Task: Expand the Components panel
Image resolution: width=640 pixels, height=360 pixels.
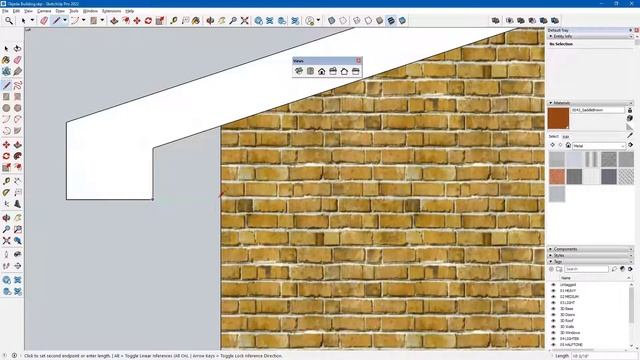Action: tap(551, 249)
